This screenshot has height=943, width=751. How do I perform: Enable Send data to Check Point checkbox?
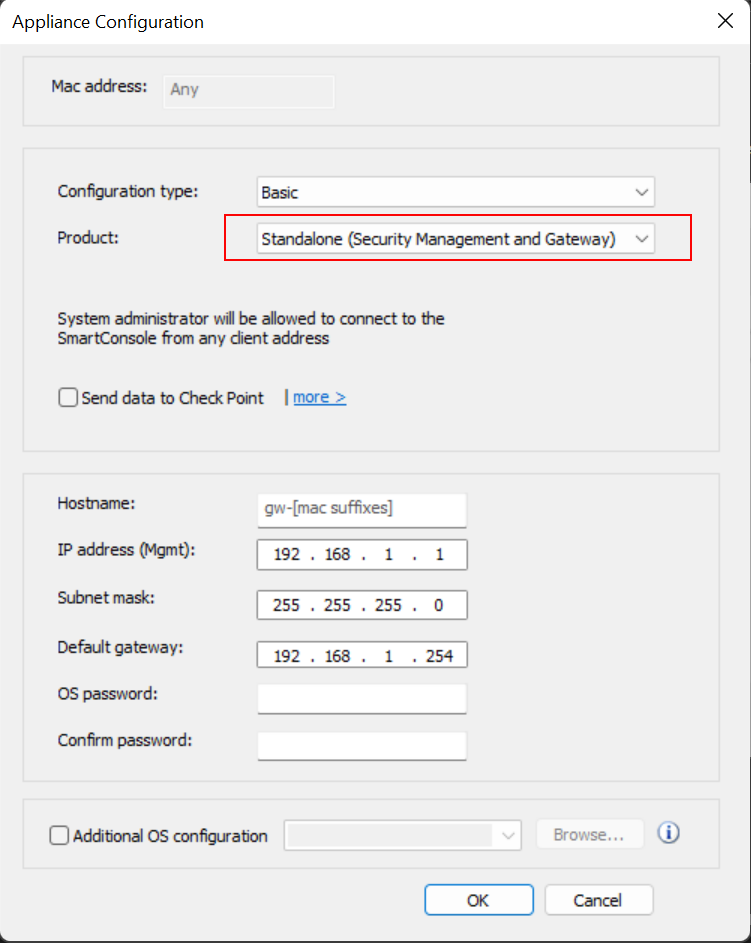tap(68, 398)
